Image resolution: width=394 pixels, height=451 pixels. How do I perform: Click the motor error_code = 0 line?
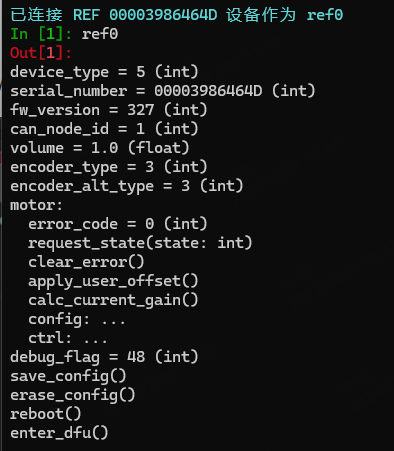118,224
